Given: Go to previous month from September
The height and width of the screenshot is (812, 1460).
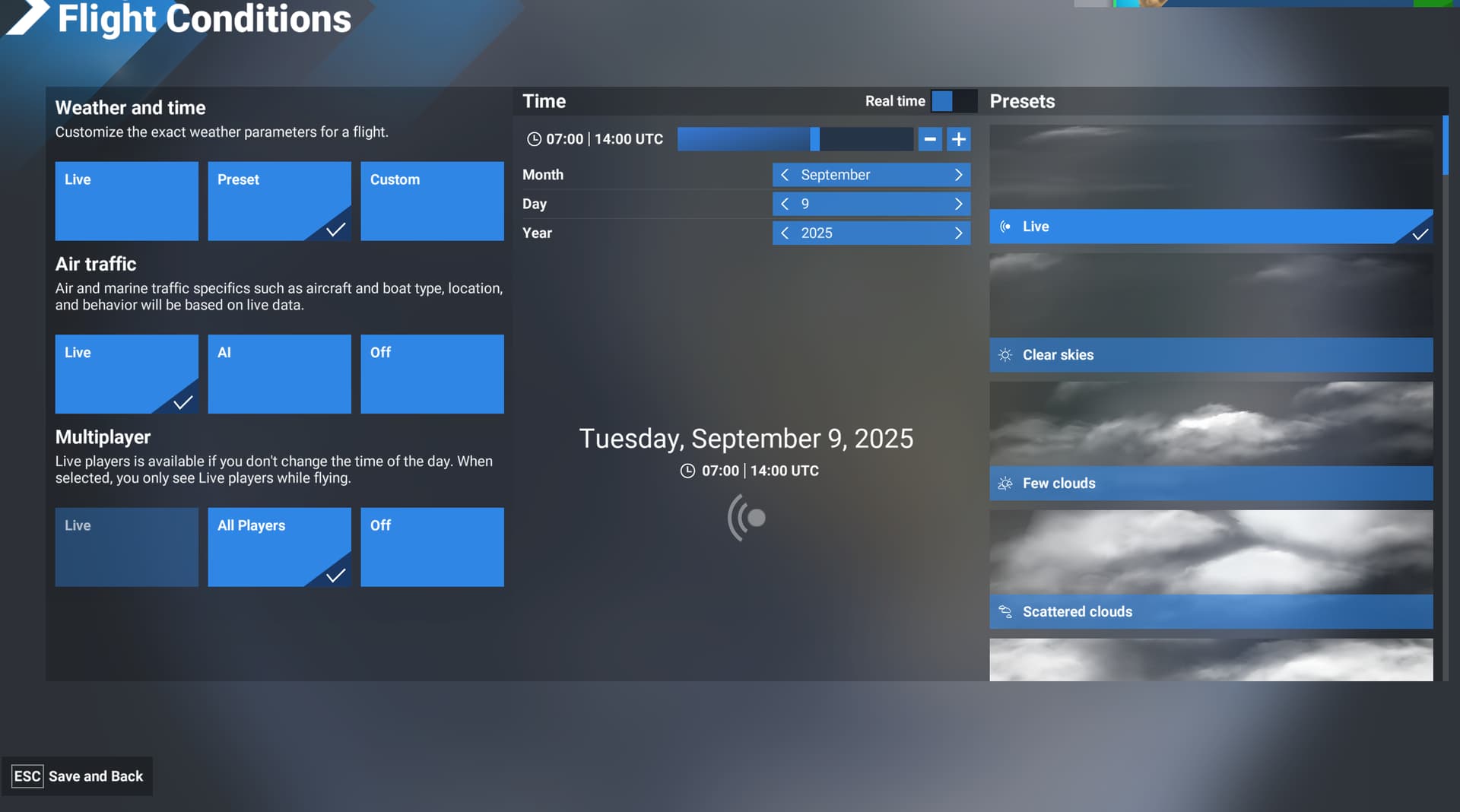Looking at the screenshot, I should 785,175.
